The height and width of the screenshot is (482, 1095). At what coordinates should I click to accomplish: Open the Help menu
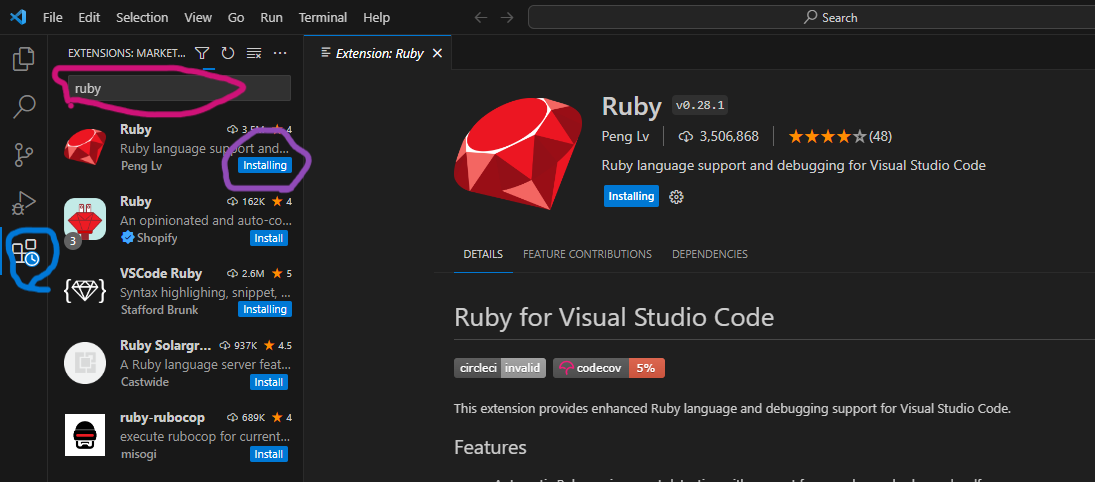tap(376, 17)
